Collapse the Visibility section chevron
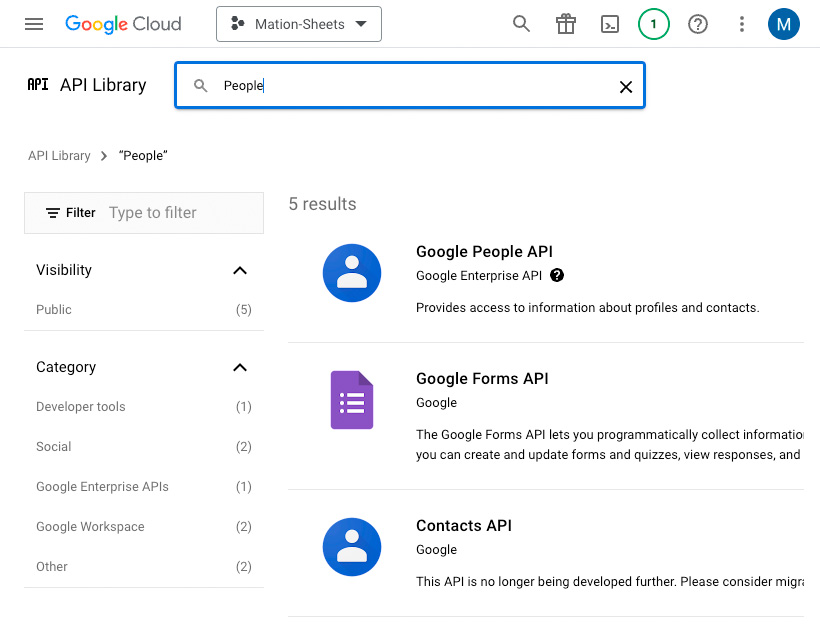 240,270
